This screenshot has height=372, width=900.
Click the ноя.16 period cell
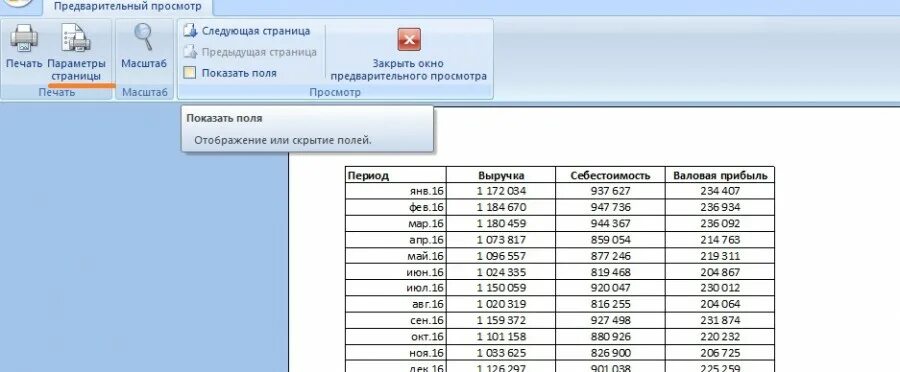tap(395, 352)
